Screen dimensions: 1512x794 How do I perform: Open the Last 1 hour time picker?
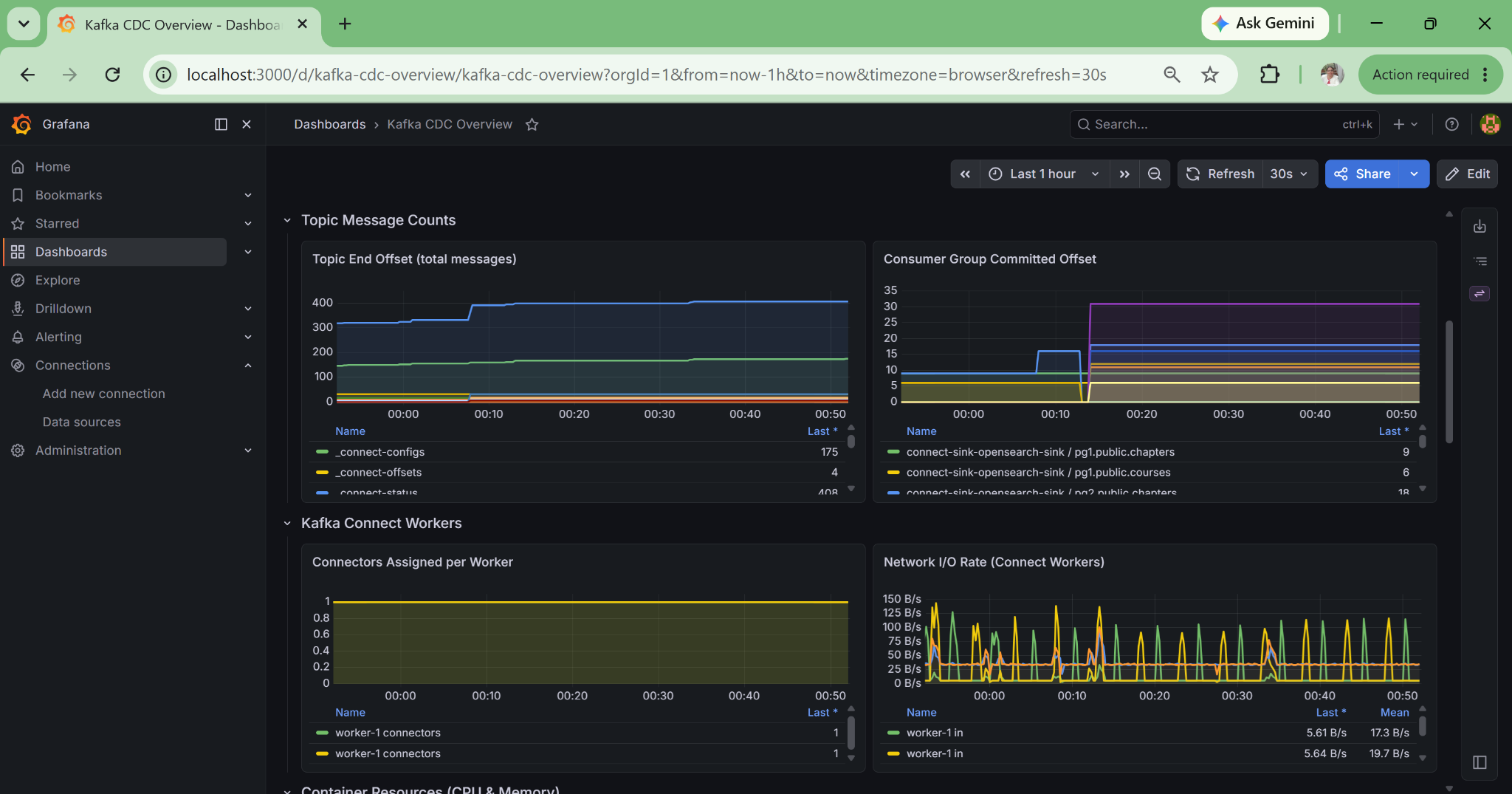[1044, 174]
